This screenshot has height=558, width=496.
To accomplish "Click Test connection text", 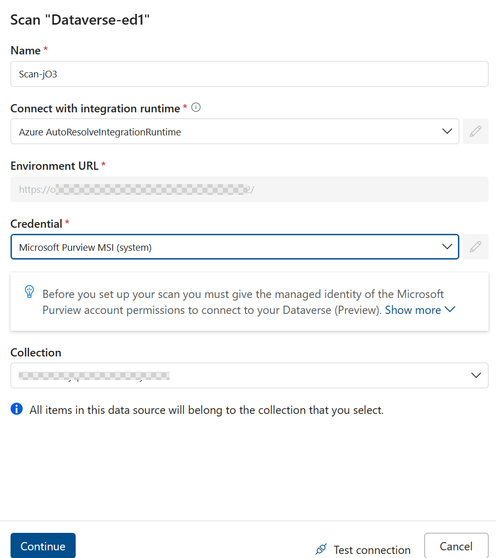I will click(372, 550).
